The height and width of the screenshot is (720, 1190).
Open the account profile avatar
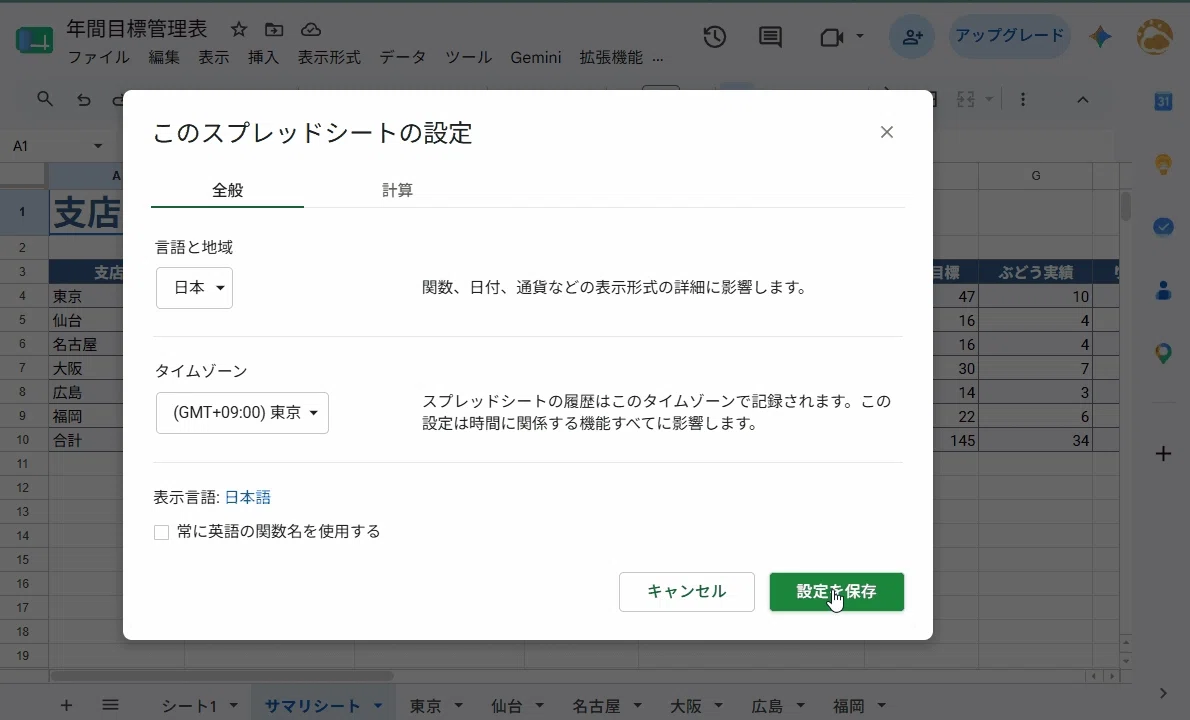coord(1155,36)
